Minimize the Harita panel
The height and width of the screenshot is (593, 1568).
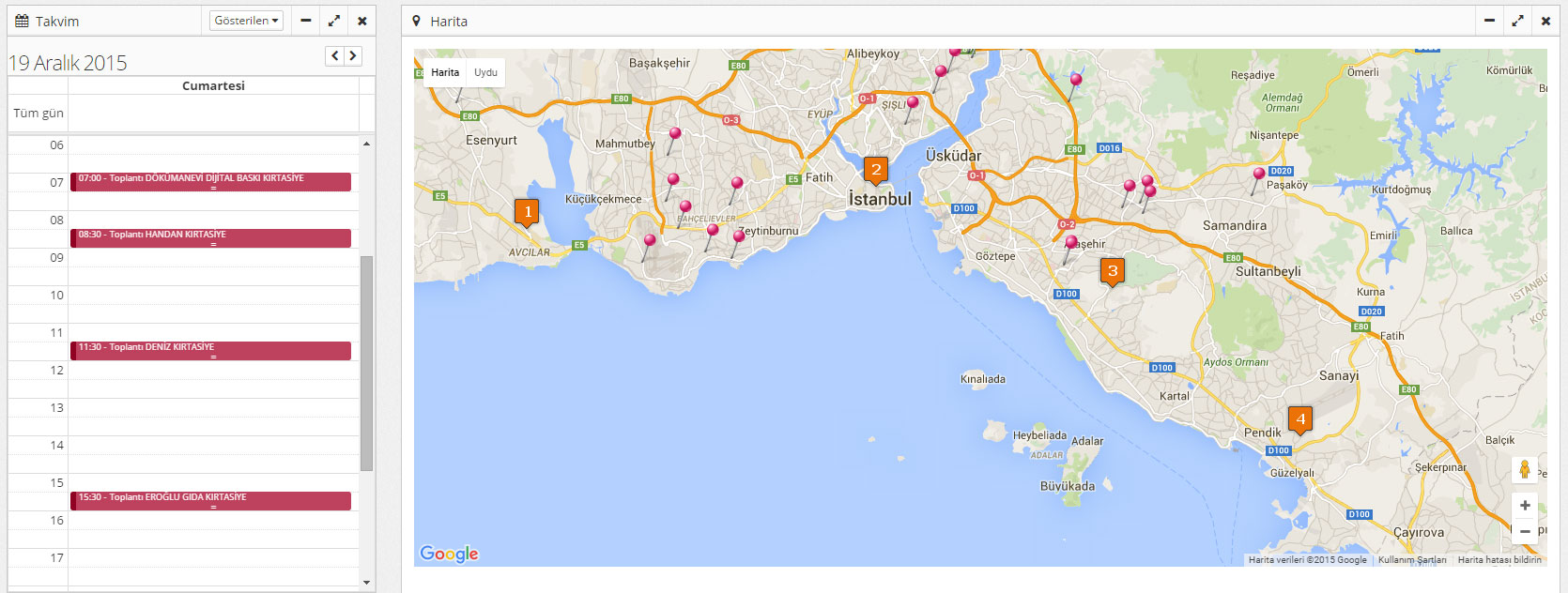point(1489,21)
